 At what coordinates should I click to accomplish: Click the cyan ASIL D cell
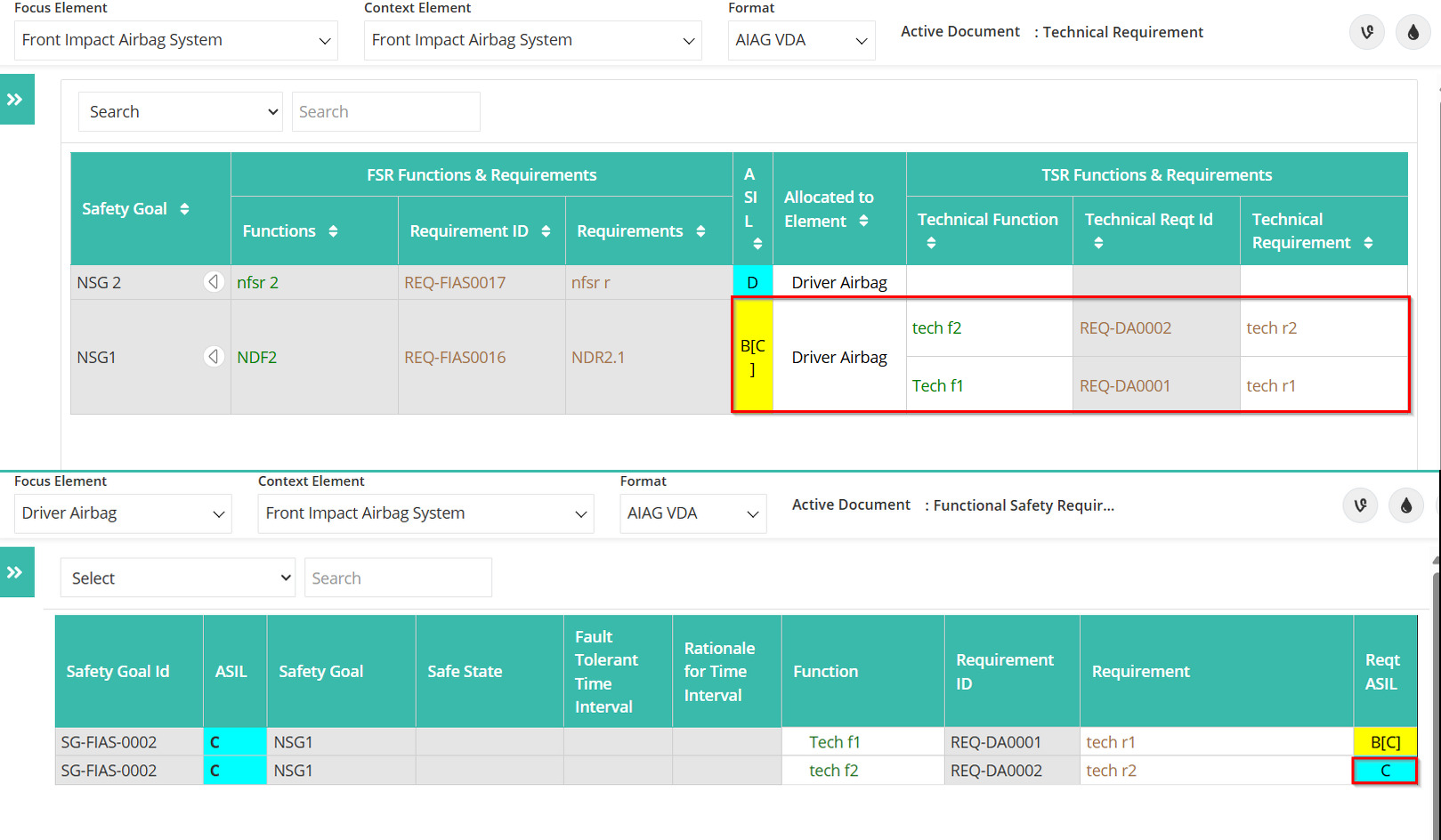click(x=753, y=282)
